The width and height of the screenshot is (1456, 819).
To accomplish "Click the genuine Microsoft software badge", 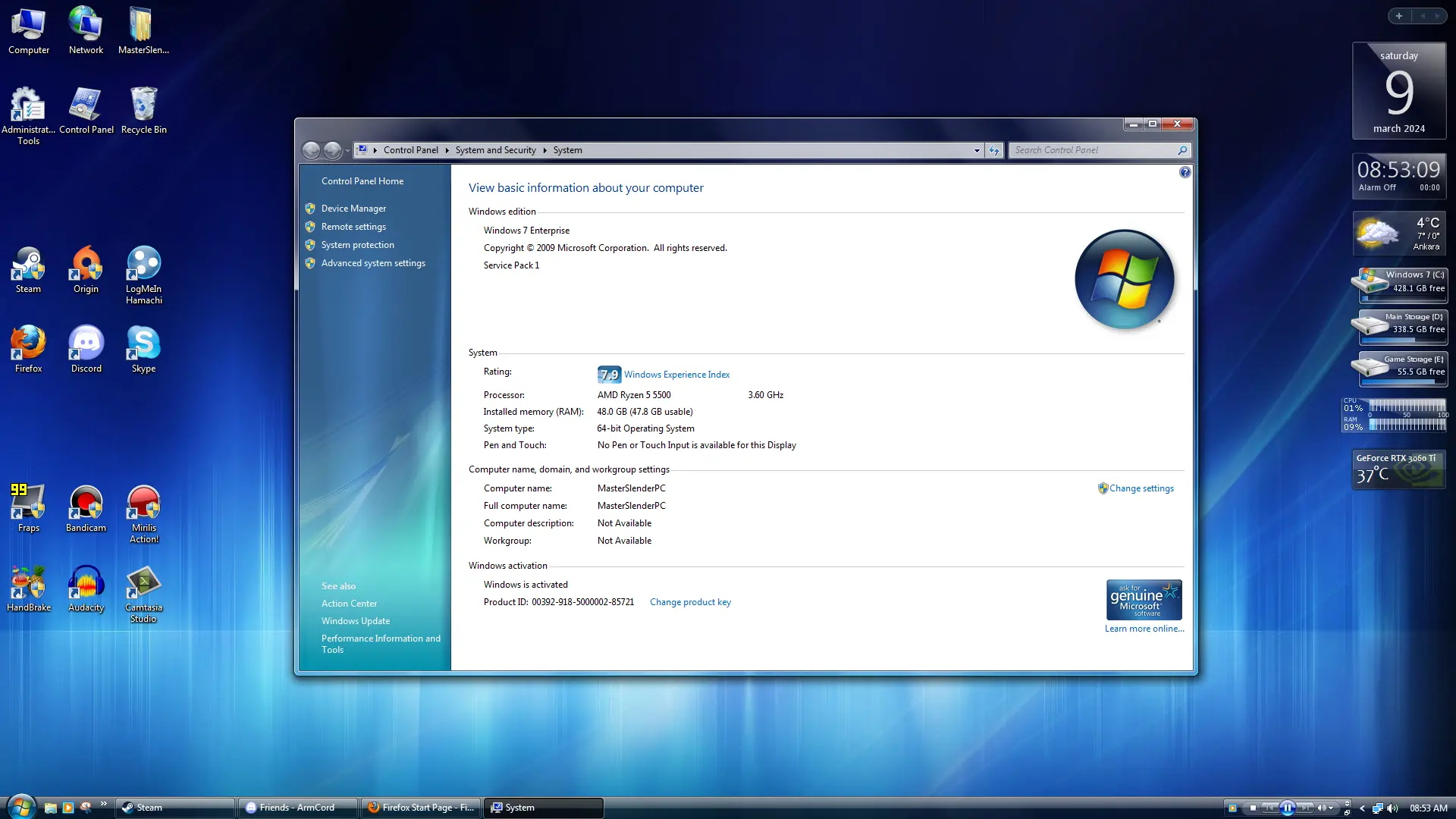I will pyautogui.click(x=1144, y=600).
